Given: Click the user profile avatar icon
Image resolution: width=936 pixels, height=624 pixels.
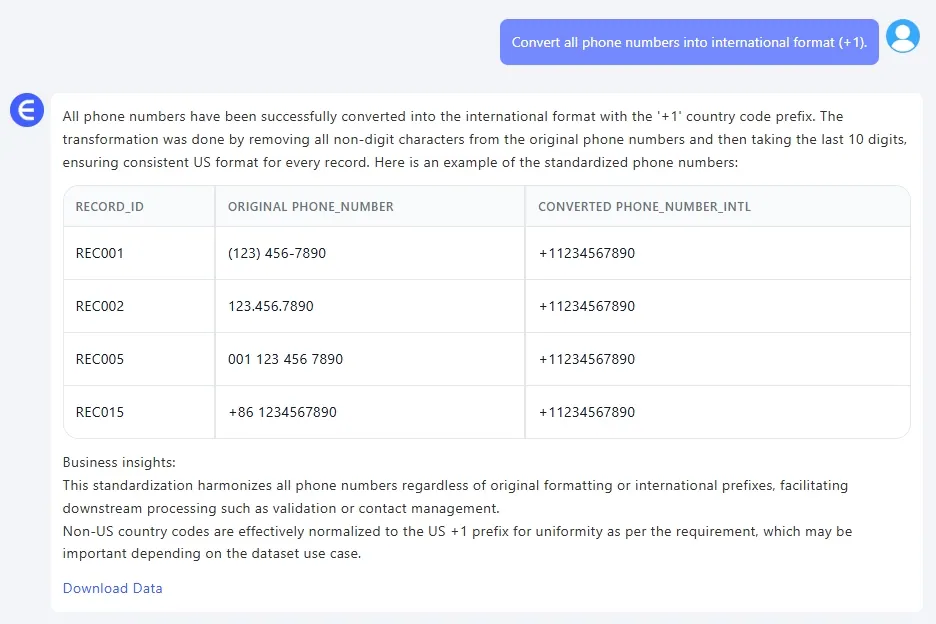Looking at the screenshot, I should [x=903, y=37].
